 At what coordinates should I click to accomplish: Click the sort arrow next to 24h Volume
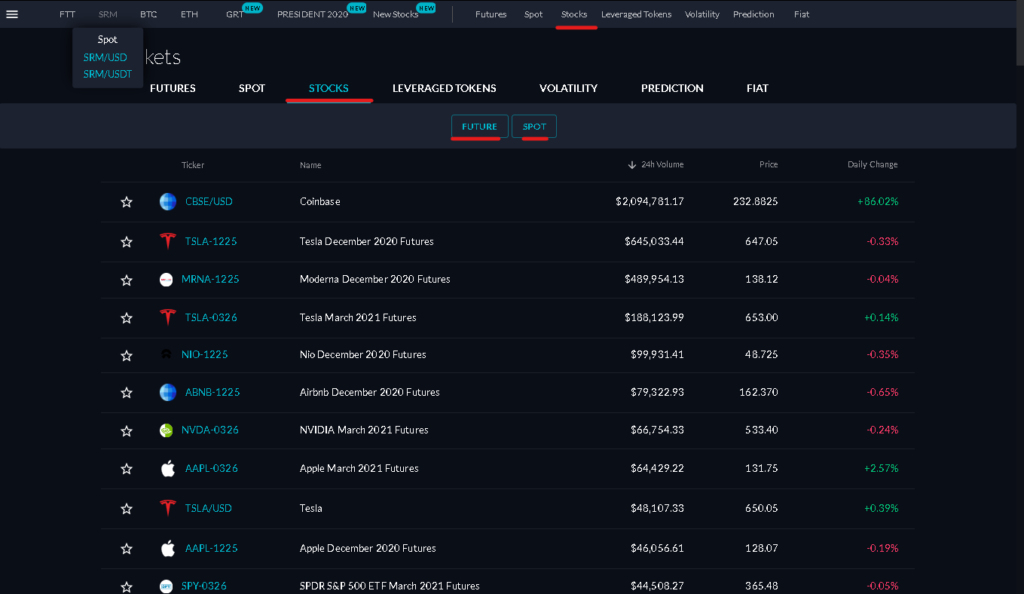[x=632, y=165]
